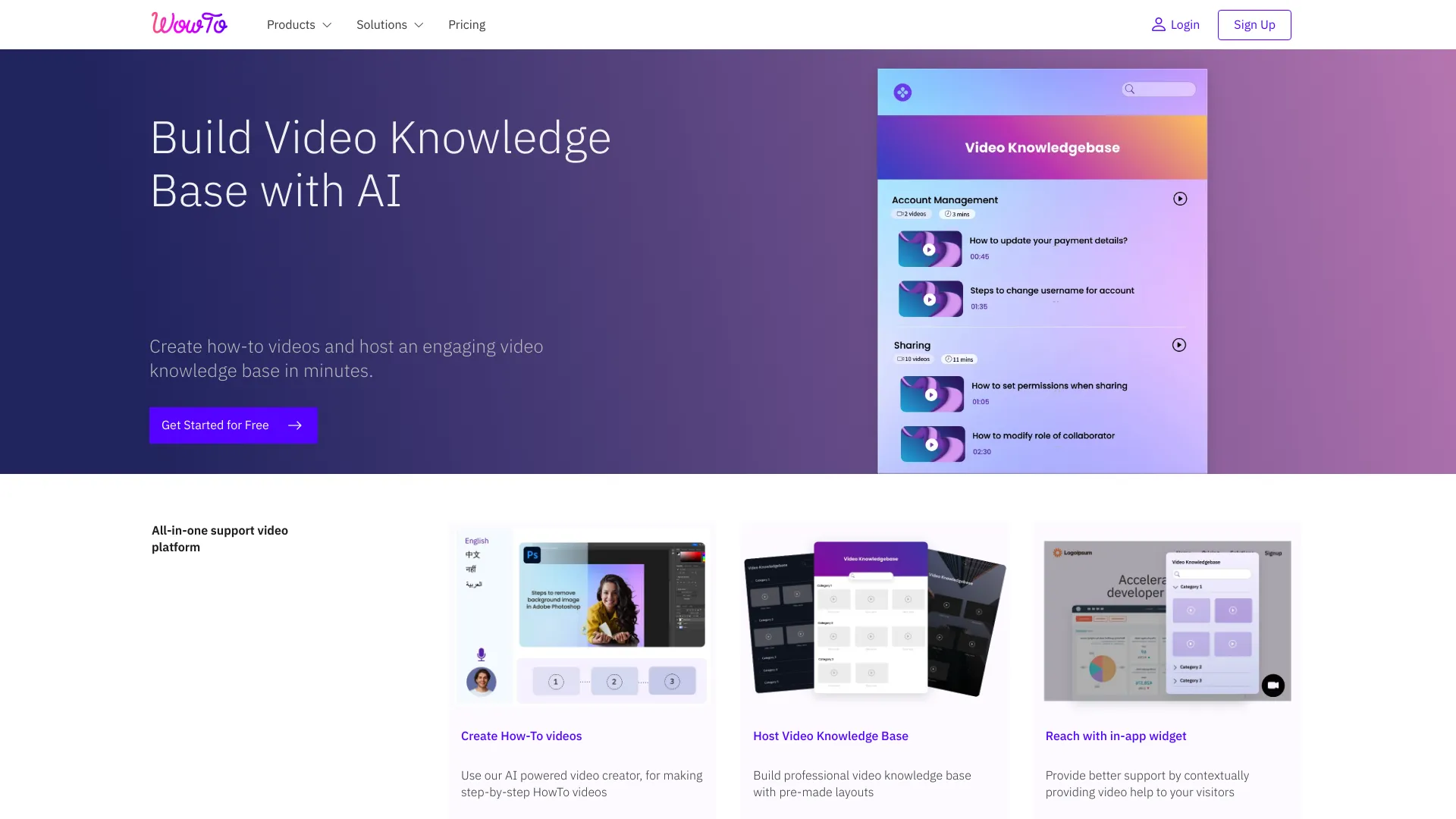Image resolution: width=1456 pixels, height=819 pixels.
Task: Select step 3 in the card illustration
Action: point(672,682)
